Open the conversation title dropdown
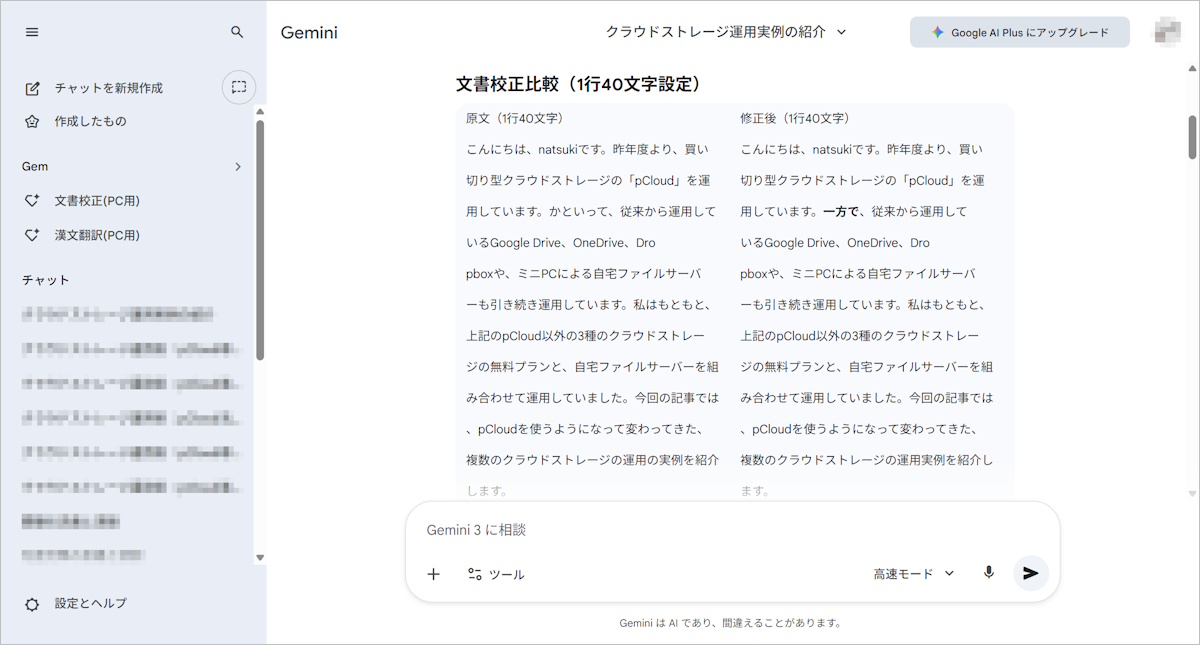Screen dimensions: 1200x645 [841, 31]
